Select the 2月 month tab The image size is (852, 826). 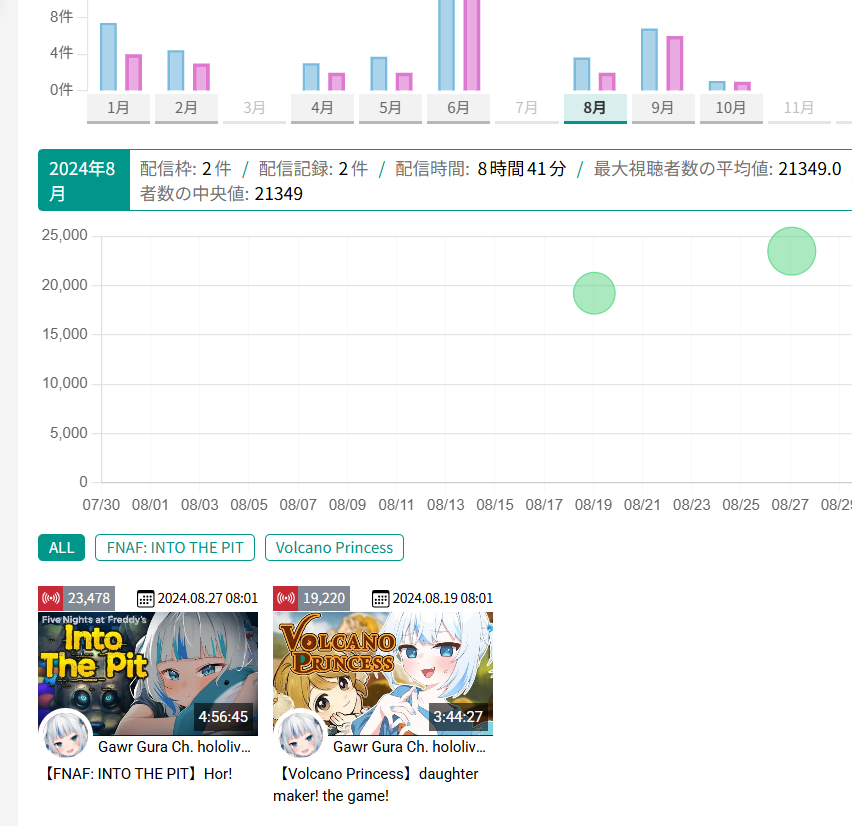coord(186,108)
